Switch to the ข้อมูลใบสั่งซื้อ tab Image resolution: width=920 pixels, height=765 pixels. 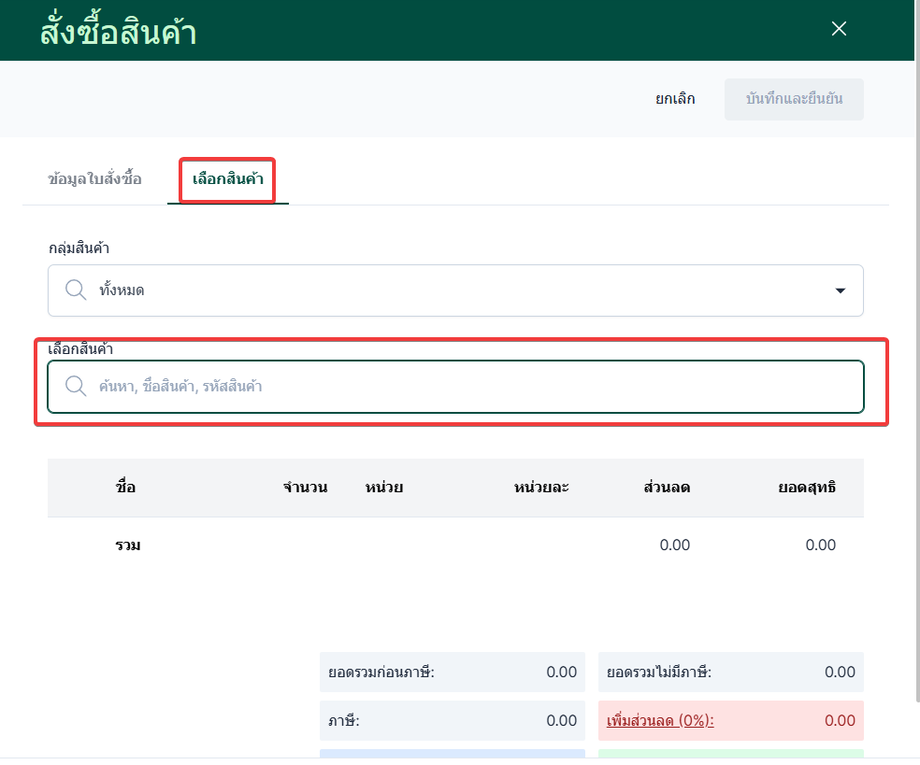pyautogui.click(x=94, y=178)
